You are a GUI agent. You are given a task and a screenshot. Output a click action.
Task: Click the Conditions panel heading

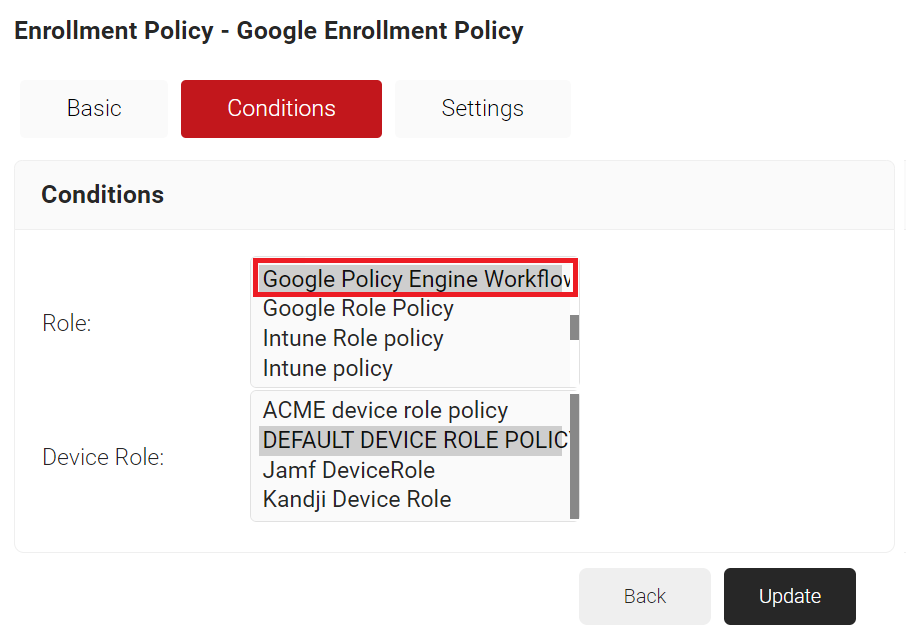102,194
